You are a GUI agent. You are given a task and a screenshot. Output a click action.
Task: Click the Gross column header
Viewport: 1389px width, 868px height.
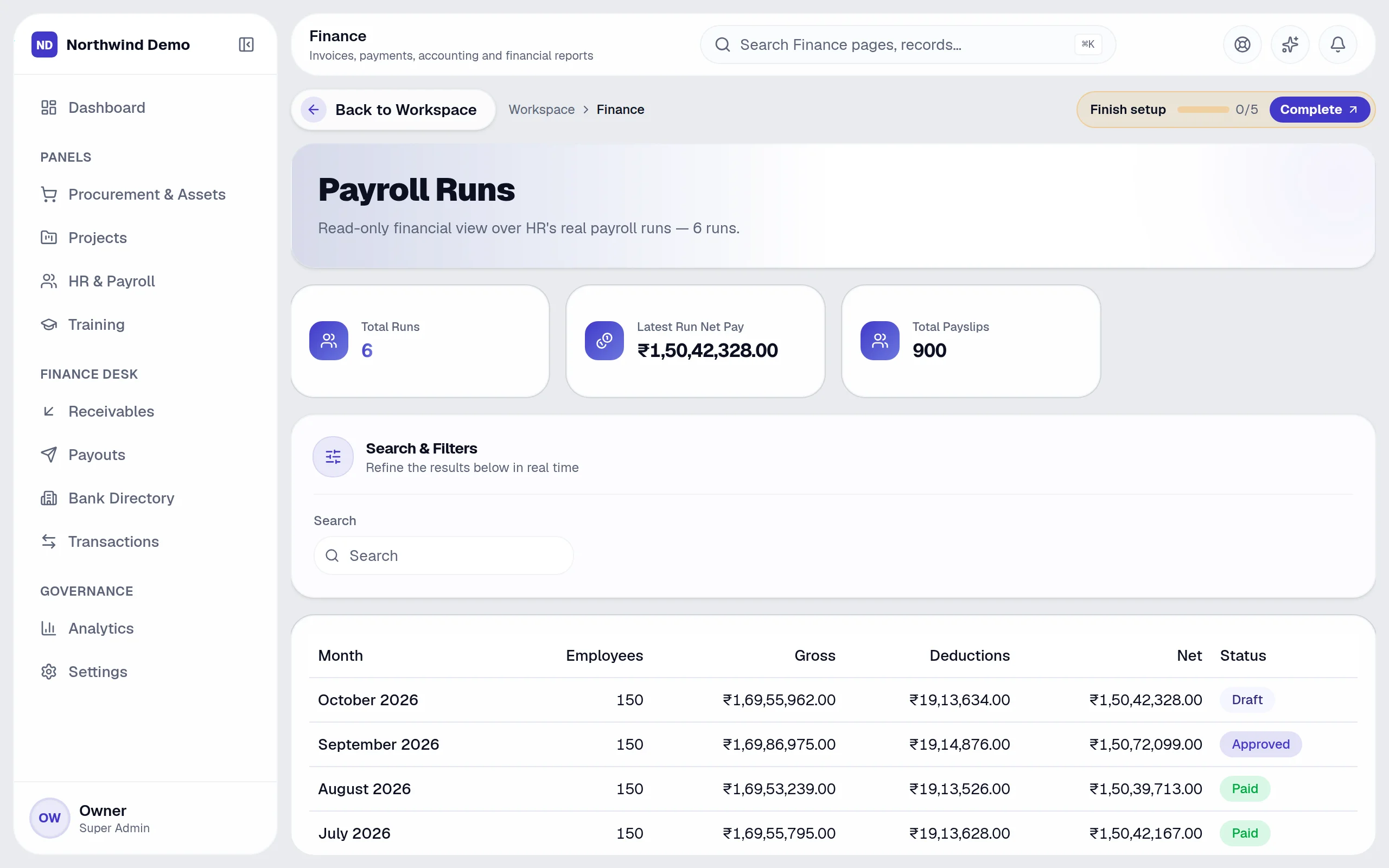pos(814,655)
